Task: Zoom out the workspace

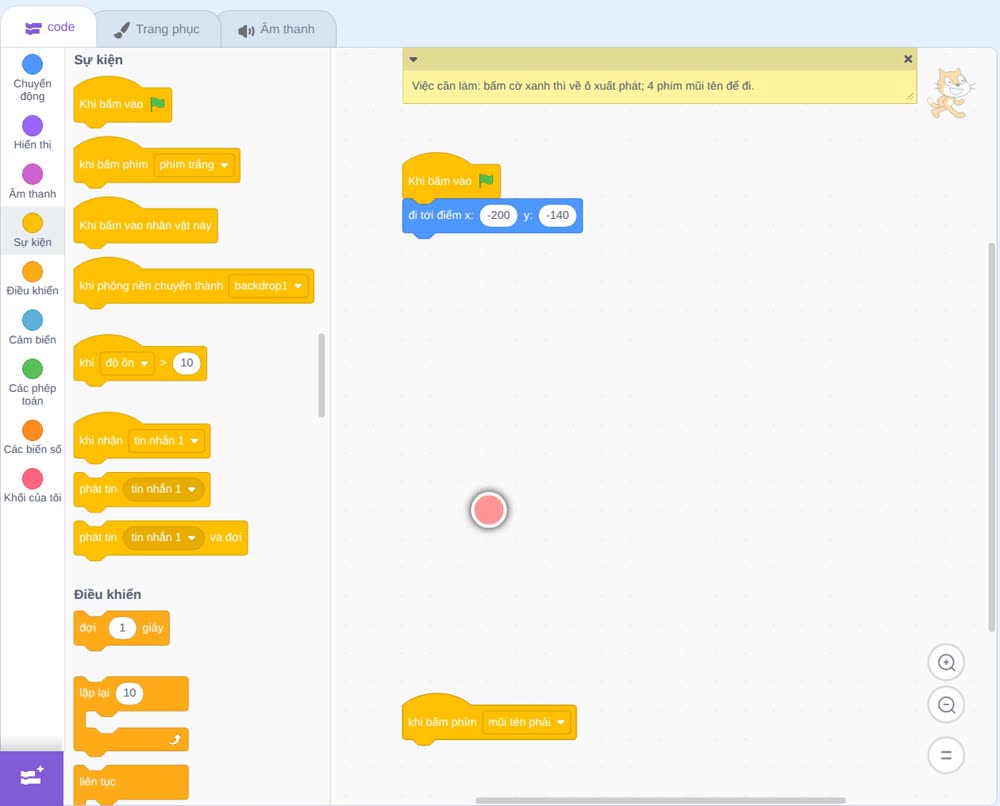Action: point(946,705)
